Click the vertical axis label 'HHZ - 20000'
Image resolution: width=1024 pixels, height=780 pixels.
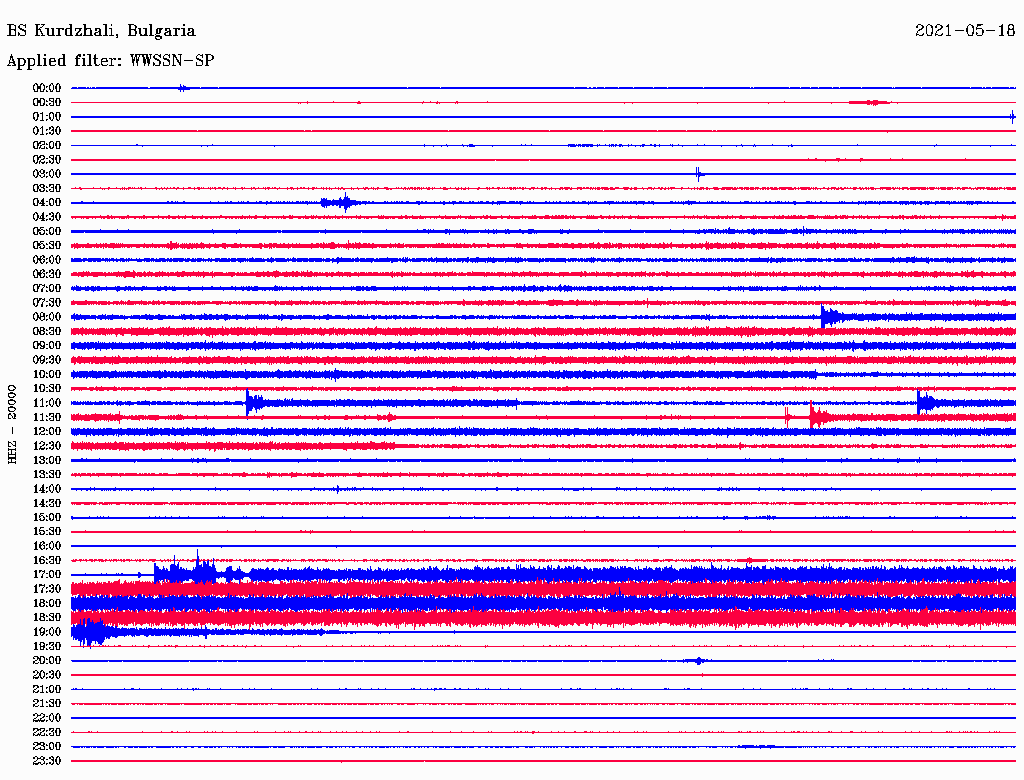point(12,424)
